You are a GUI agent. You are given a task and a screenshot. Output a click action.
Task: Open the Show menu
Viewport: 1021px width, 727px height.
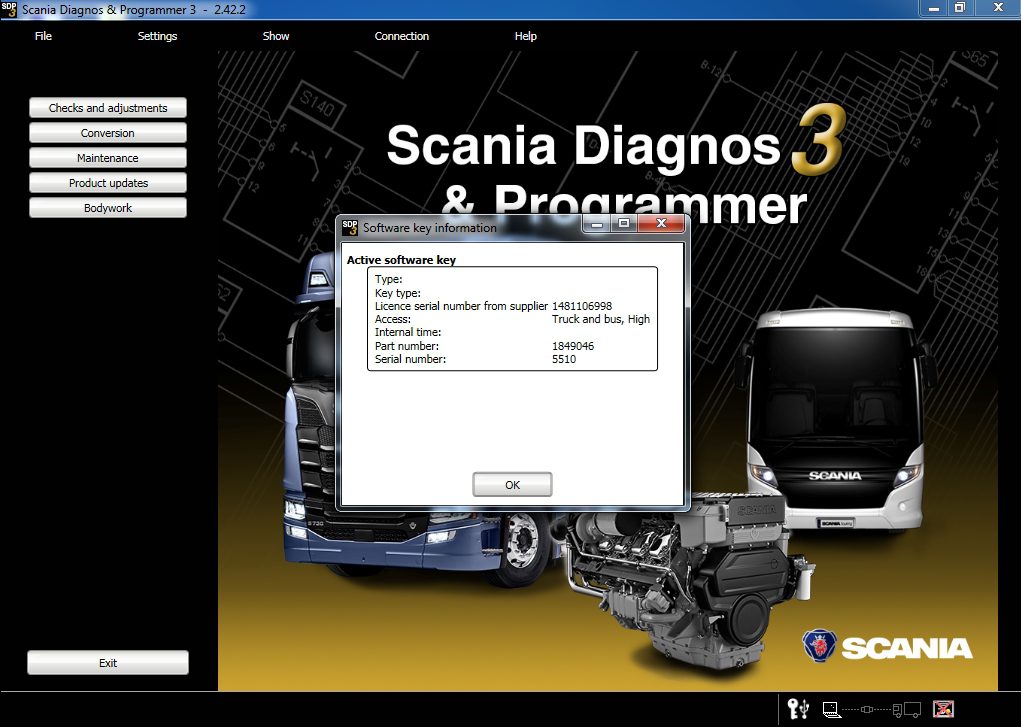point(275,36)
